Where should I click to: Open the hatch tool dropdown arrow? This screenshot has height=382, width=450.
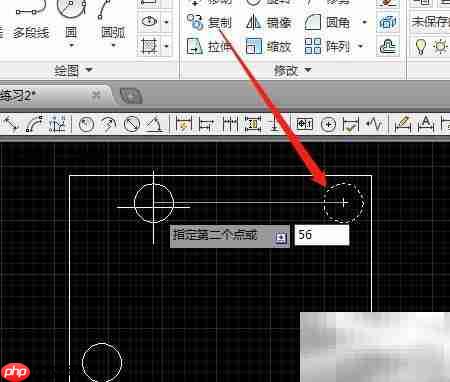click(x=166, y=46)
